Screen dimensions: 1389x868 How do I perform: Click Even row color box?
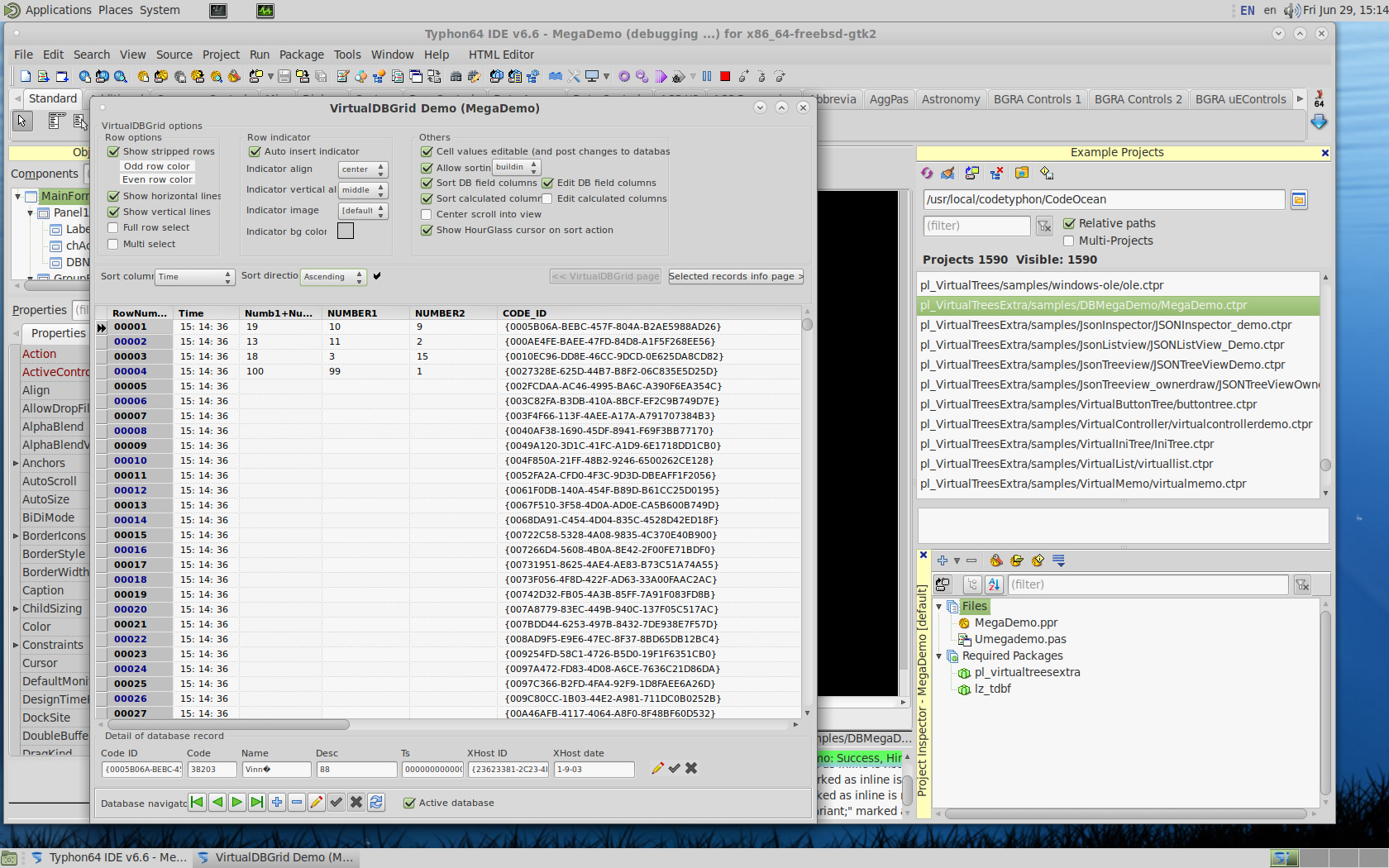[157, 179]
